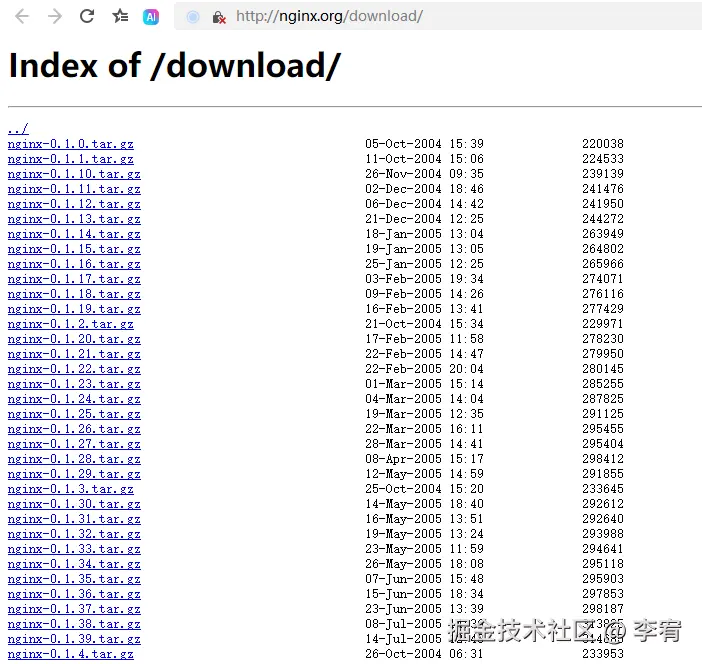This screenshot has width=702, height=664.
Task: Download nginx-0.1.16.tar.gz
Action: click(74, 264)
